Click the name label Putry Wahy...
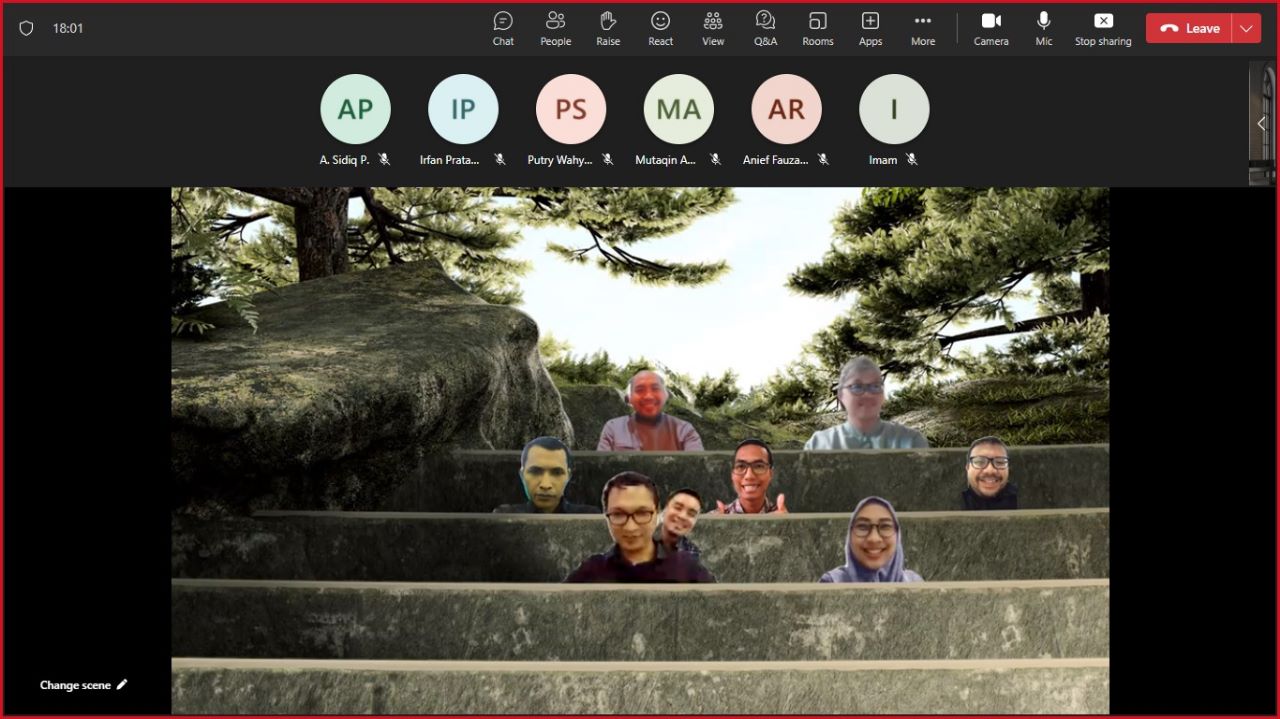The height and width of the screenshot is (719, 1280). coord(560,160)
